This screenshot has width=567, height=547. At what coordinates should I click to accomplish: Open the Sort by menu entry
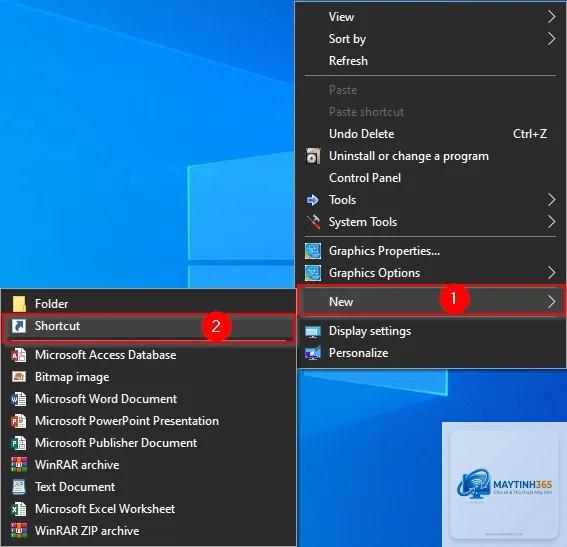[x=431, y=39]
